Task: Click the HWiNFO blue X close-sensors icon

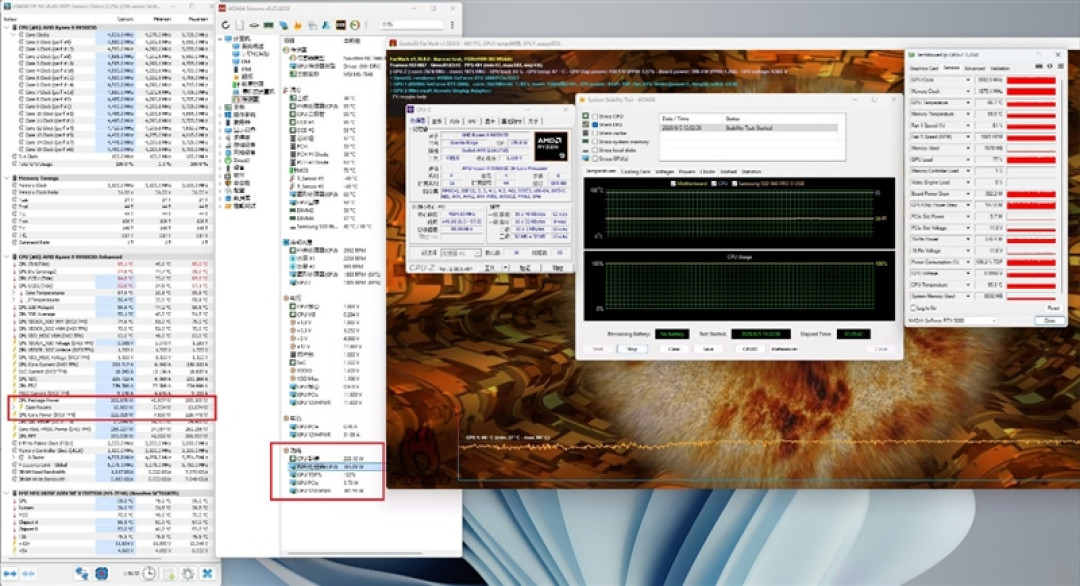Action: (x=207, y=574)
